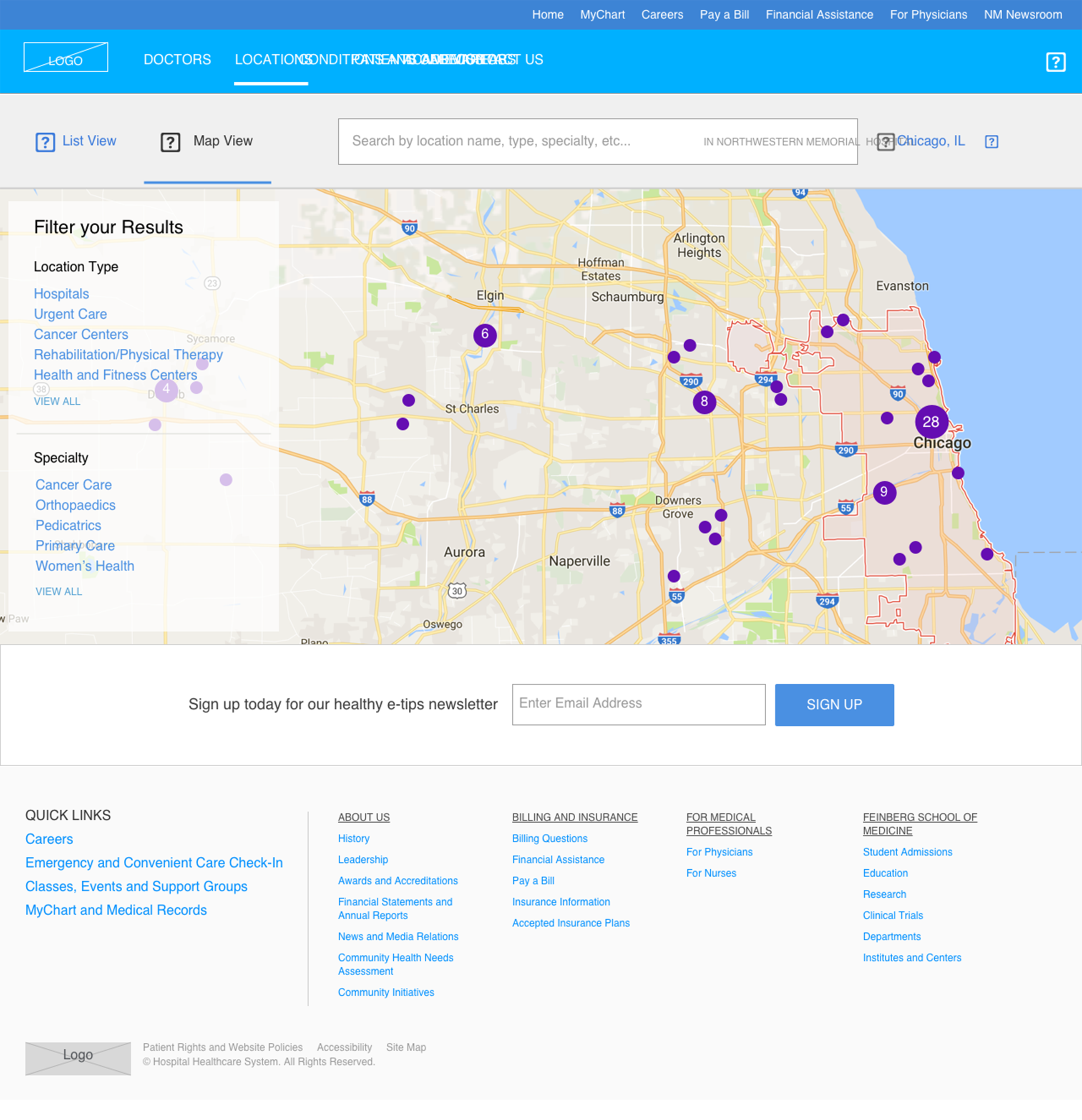Viewport: 1082px width, 1120px height.
Task: Filter by Health and Fitness Centers
Action: (116, 375)
